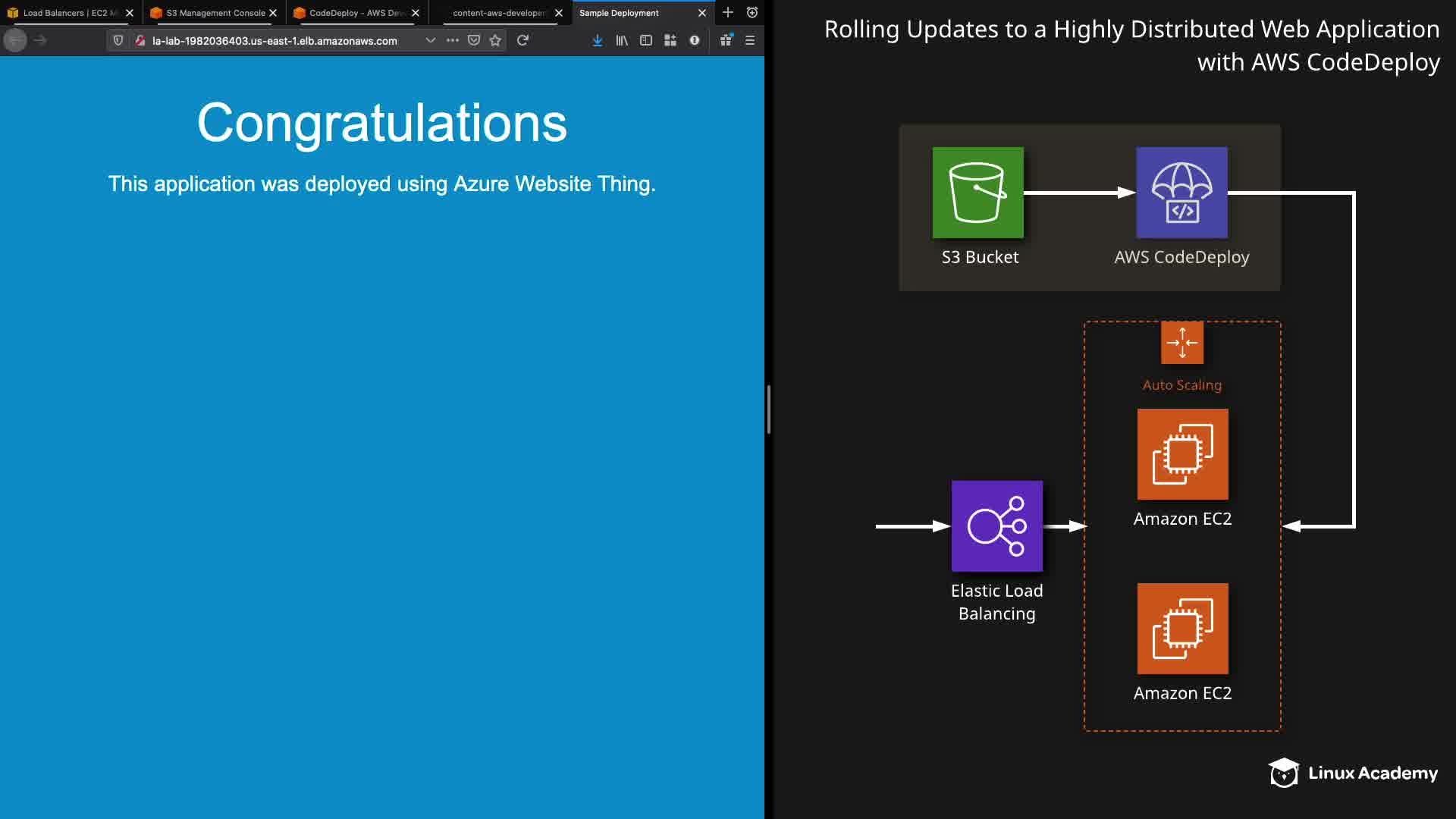Go forward one page
This screenshot has height=819, width=1456.
point(40,40)
